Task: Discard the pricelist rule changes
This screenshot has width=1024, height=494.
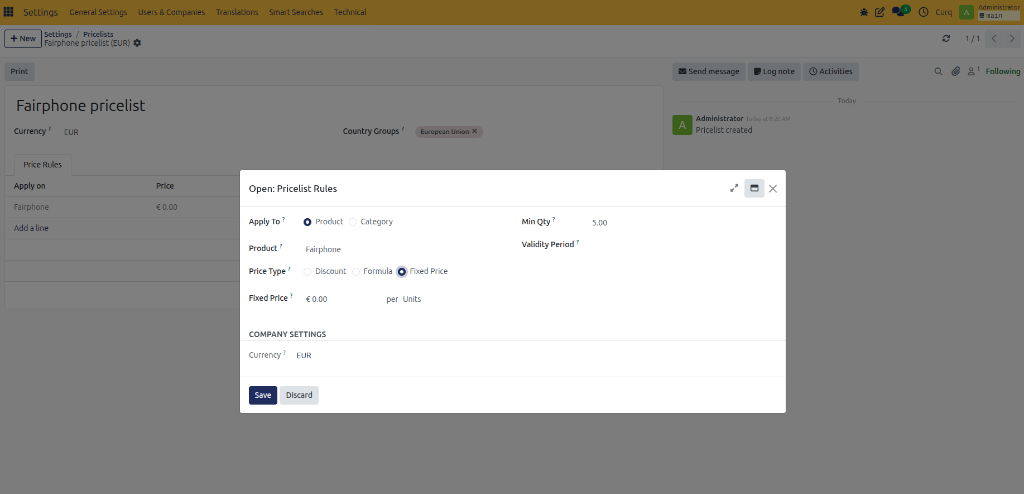Action: 299,395
